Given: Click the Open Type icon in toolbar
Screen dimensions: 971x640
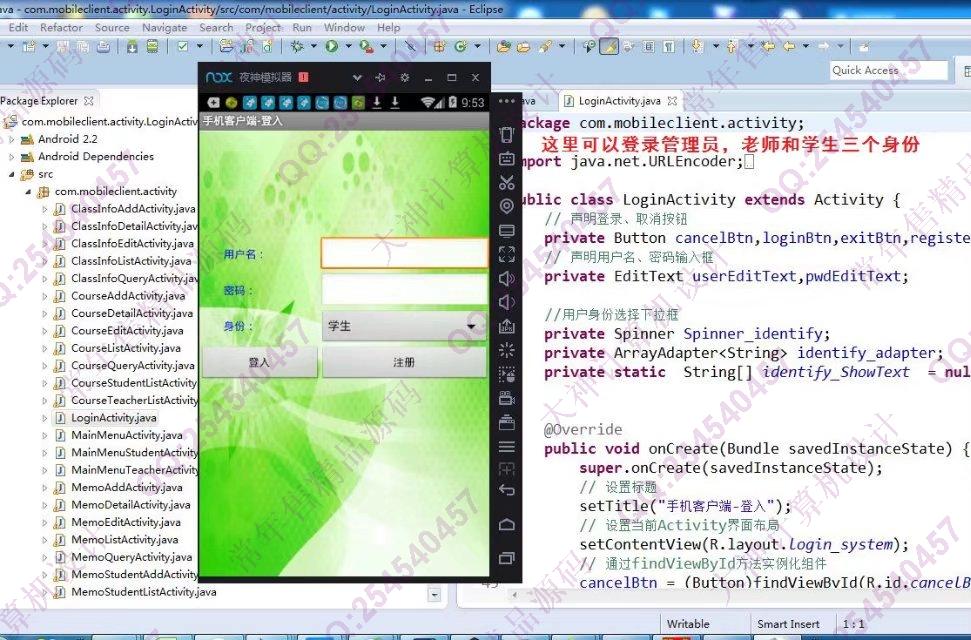Looking at the screenshot, I should (503, 46).
